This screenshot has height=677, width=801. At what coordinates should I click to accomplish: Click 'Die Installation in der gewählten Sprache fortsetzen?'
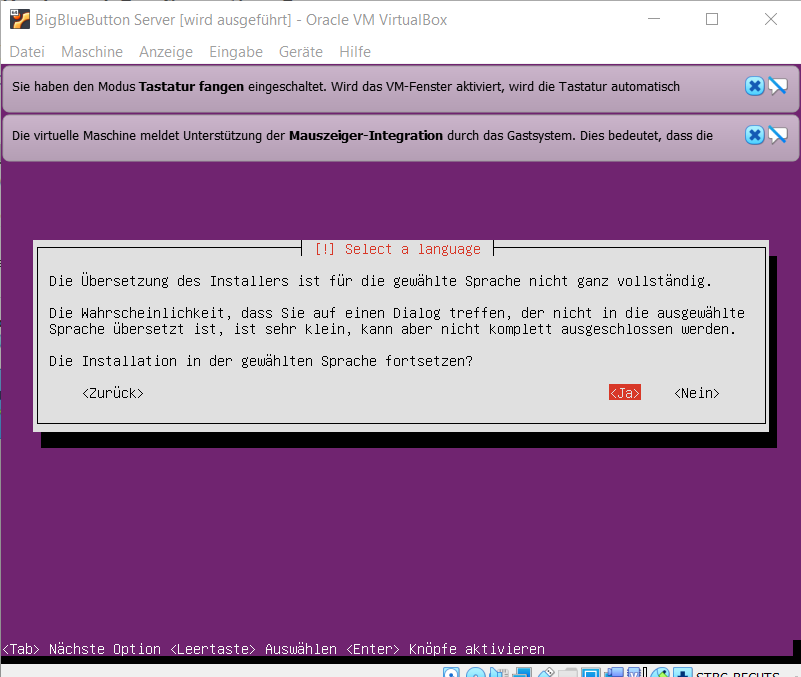(x=261, y=361)
